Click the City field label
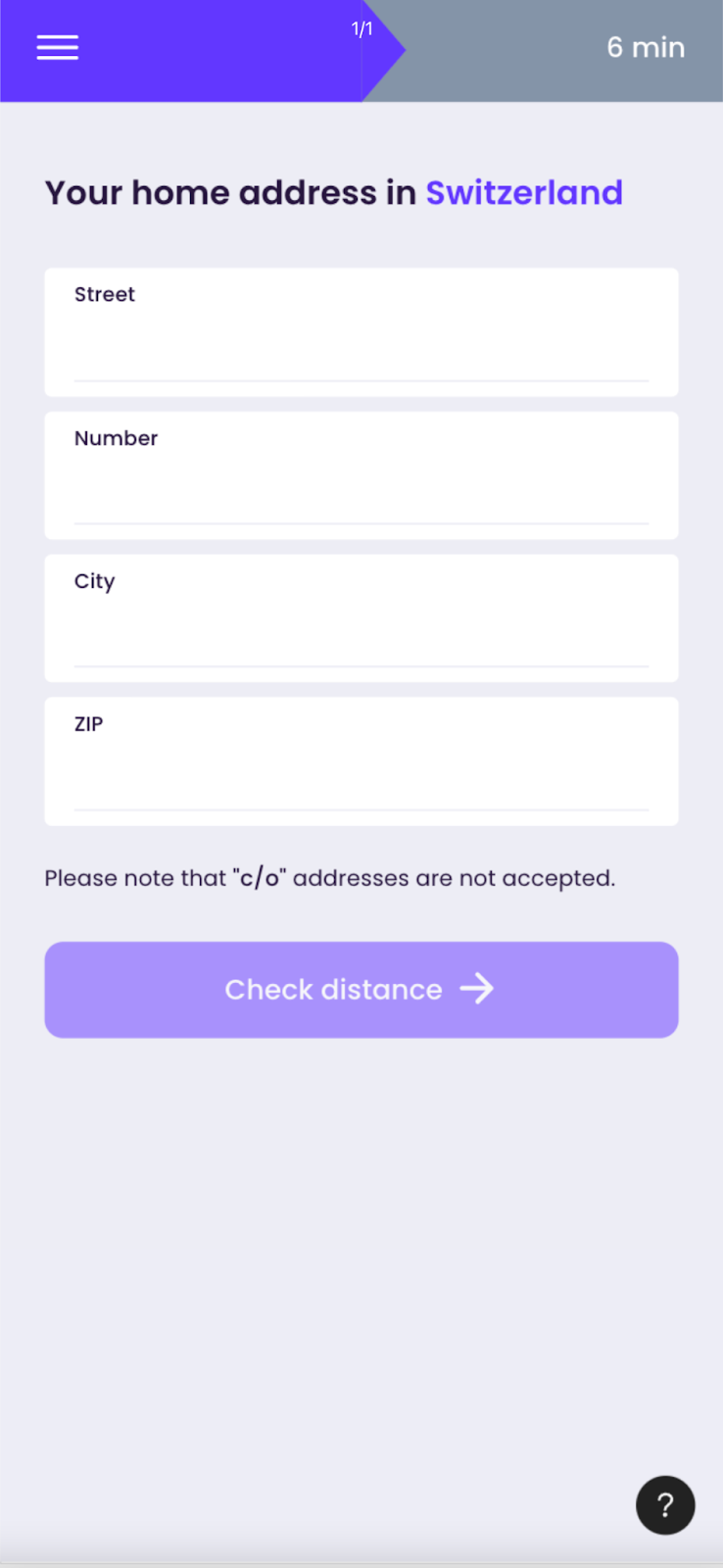Viewport: 723px width, 1568px height. [94, 581]
